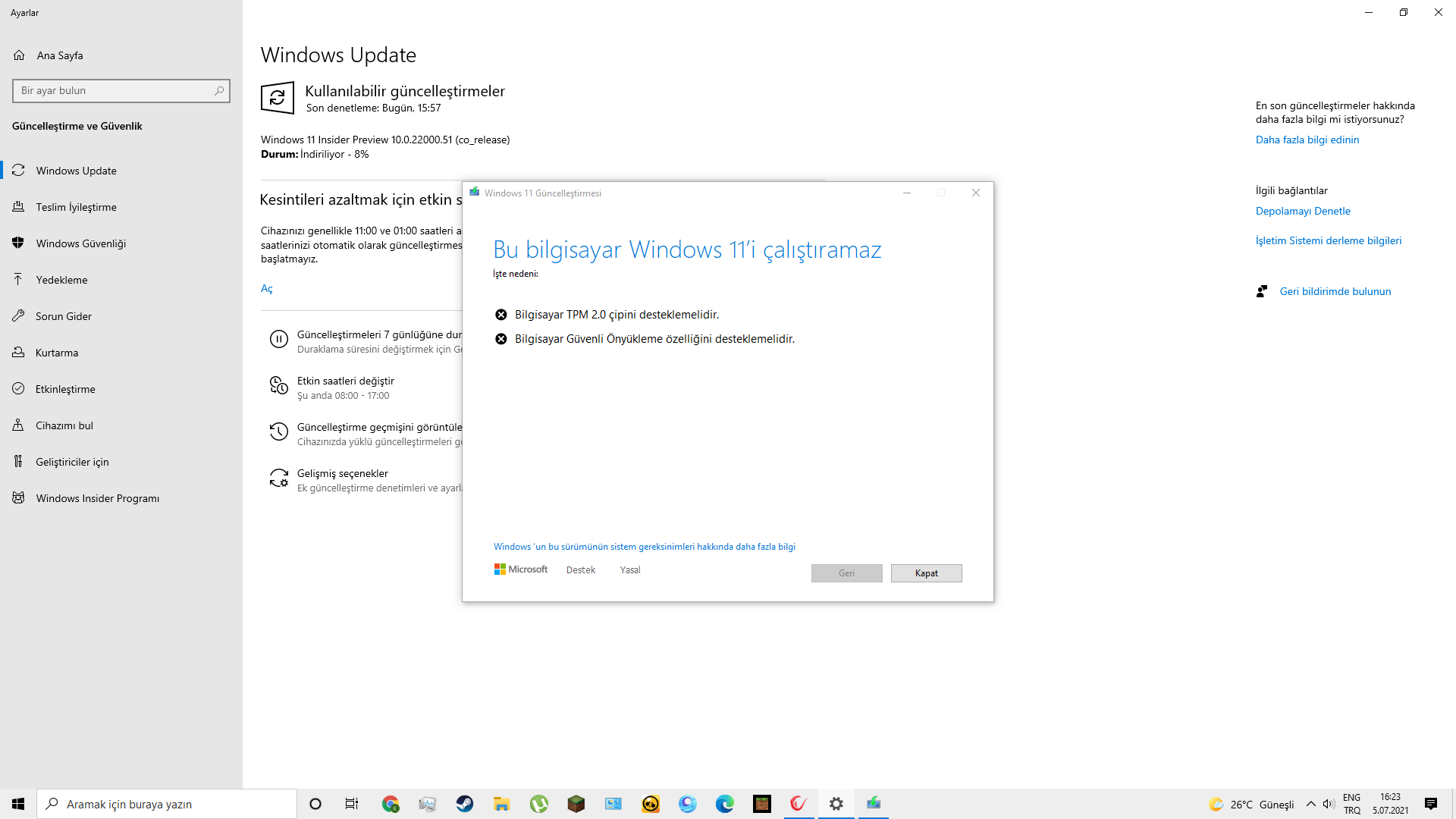The height and width of the screenshot is (819, 1456).
Task: Open the notification center icon
Action: pos(1430,804)
